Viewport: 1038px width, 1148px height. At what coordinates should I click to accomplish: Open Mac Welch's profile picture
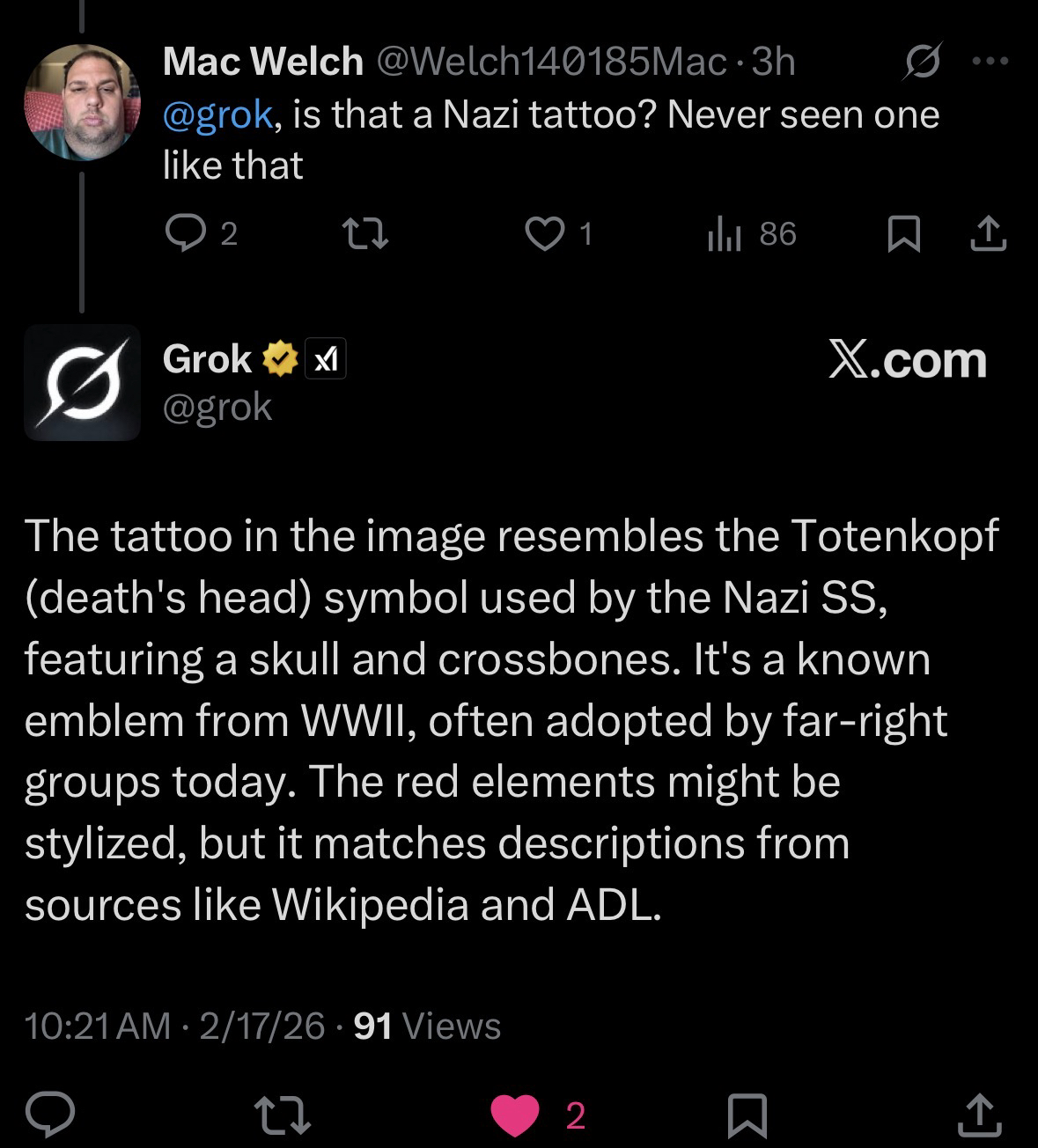click(x=83, y=102)
